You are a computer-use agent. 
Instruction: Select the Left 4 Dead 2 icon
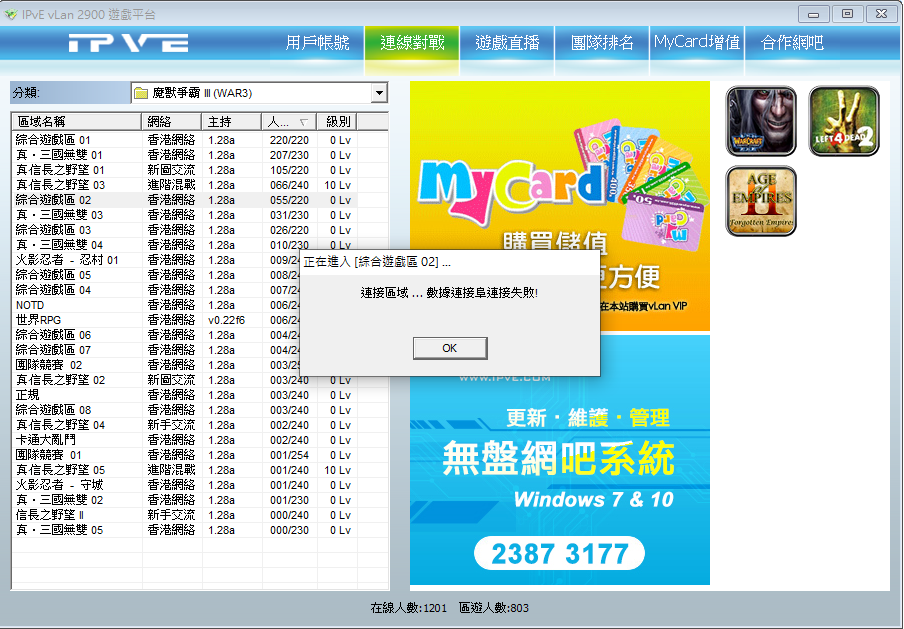tap(843, 121)
